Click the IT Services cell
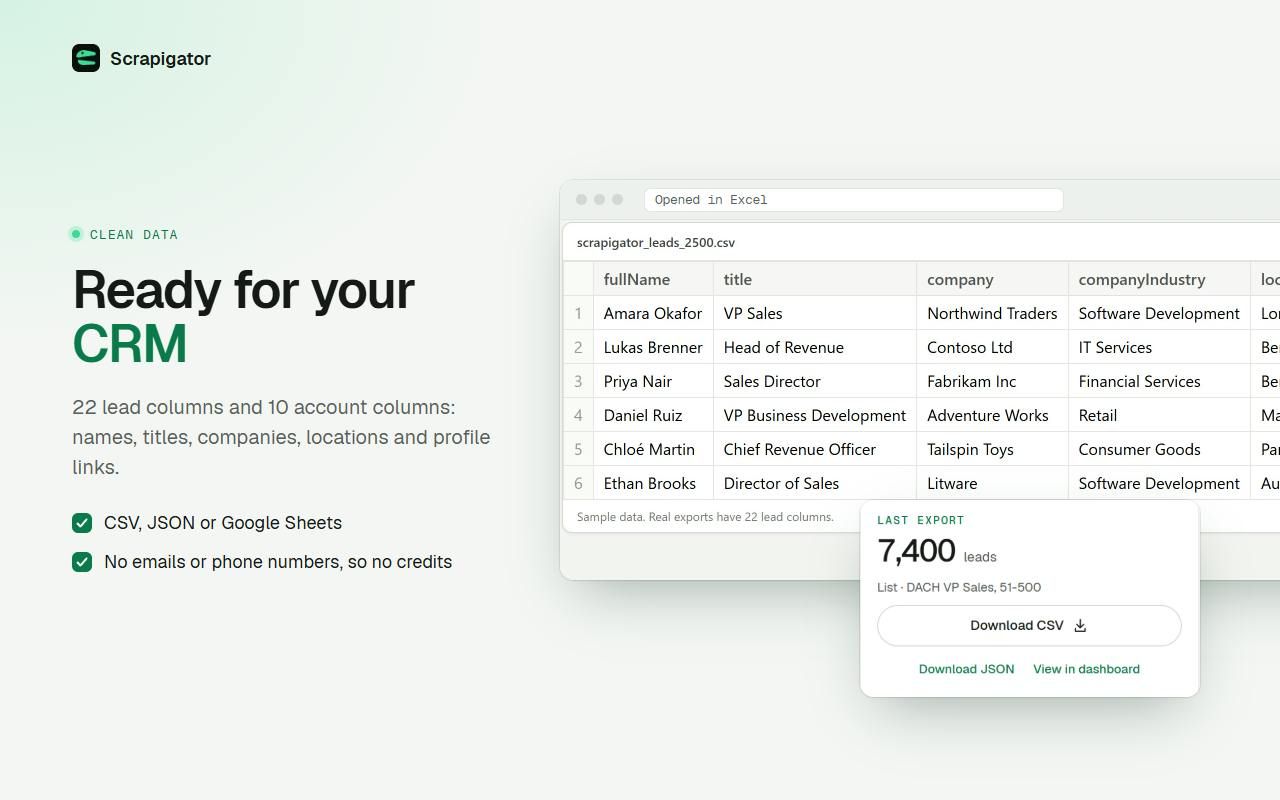The height and width of the screenshot is (800, 1280). point(1159,347)
